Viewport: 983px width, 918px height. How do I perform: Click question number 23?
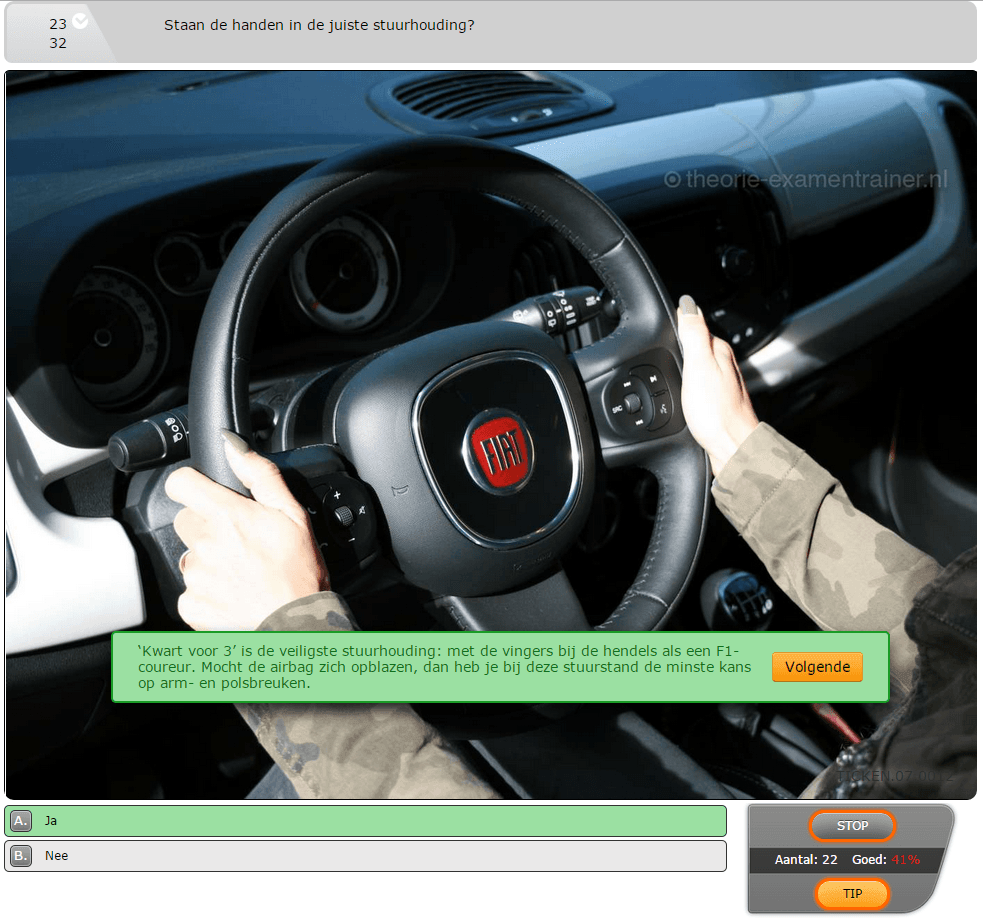point(58,24)
